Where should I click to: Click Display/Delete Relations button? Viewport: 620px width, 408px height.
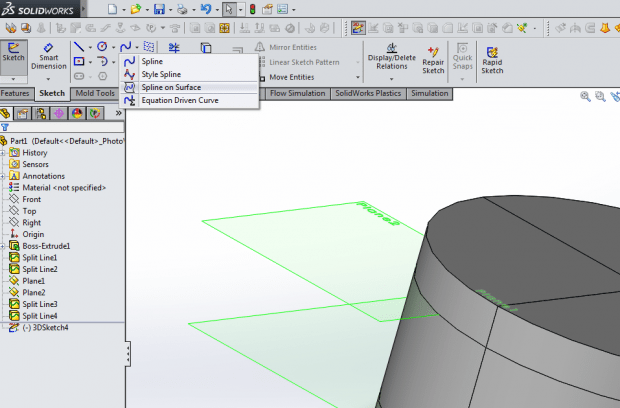coord(391,57)
